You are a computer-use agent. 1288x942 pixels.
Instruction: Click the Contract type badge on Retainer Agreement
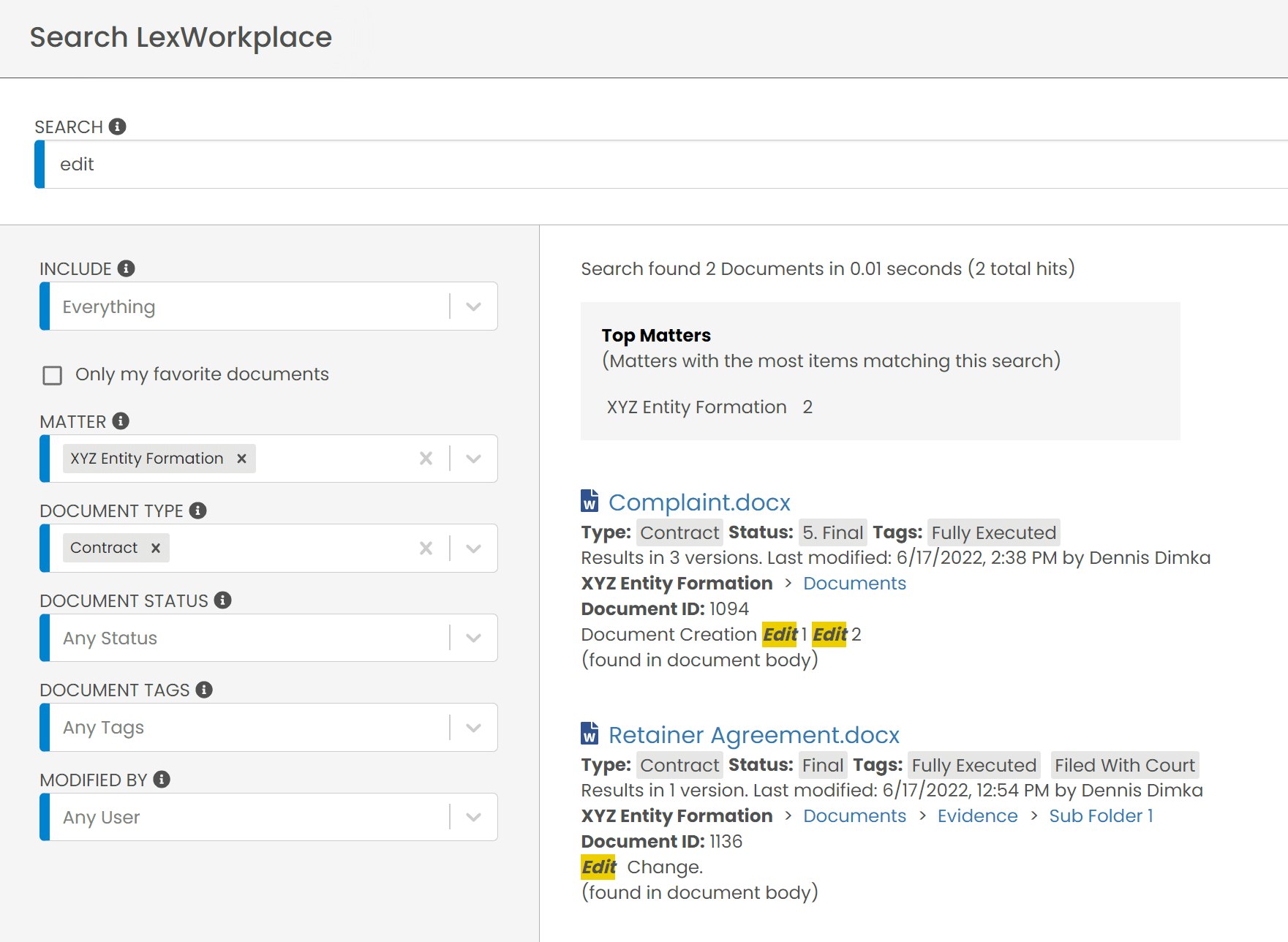(x=679, y=765)
